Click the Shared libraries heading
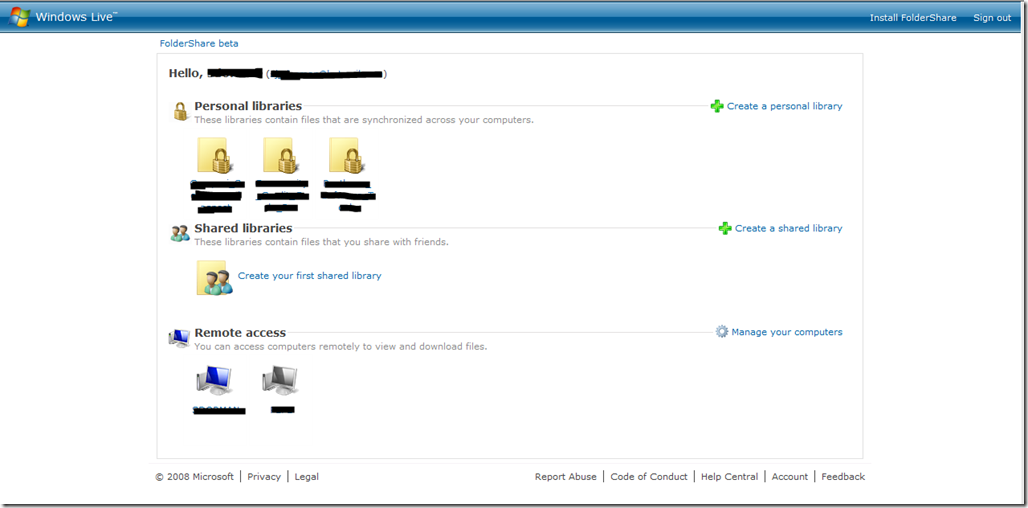This screenshot has height=508, width=1028. [243, 228]
